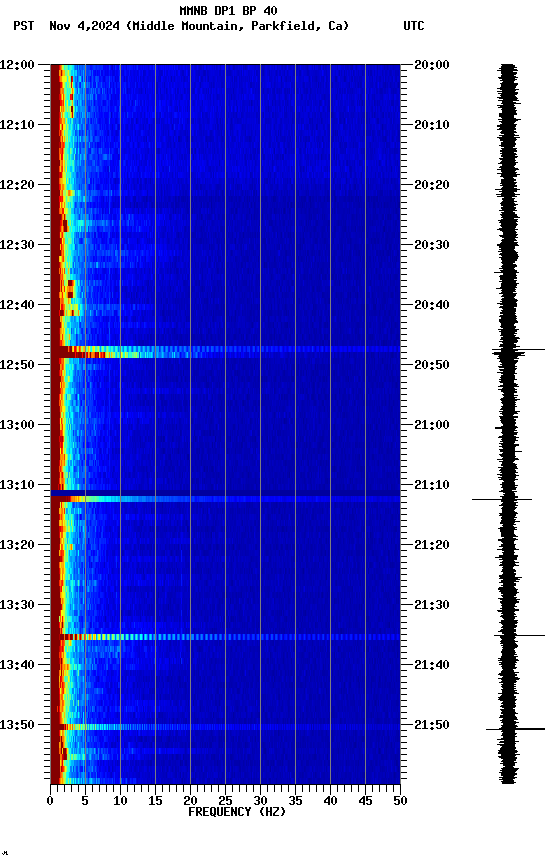Click the 15 Hz frequency tick label

[x=155, y=801]
